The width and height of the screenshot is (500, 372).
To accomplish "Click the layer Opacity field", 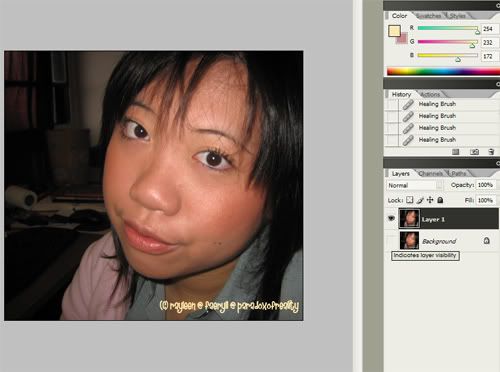I will pos(486,185).
